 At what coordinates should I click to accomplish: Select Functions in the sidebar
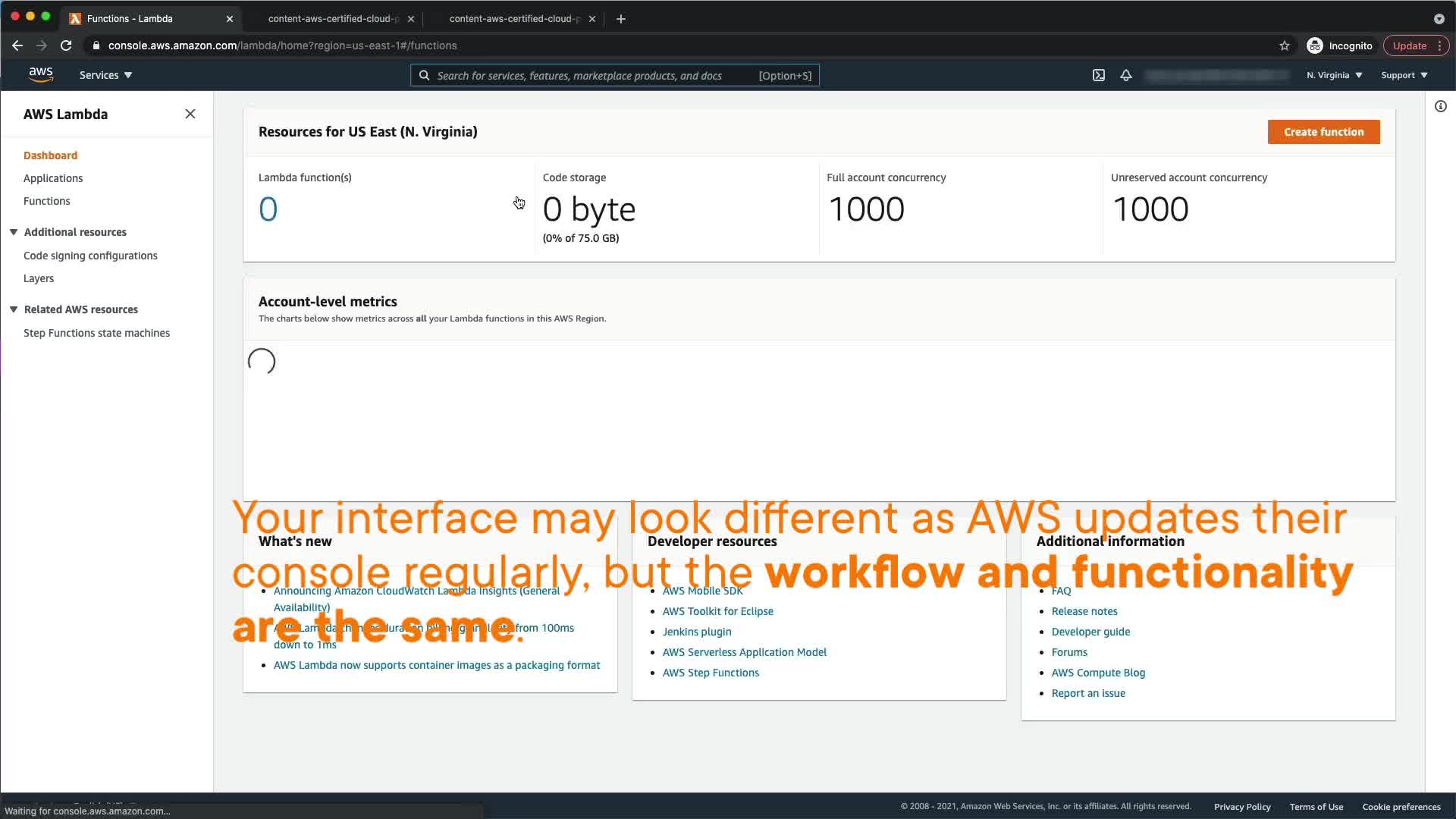point(46,201)
